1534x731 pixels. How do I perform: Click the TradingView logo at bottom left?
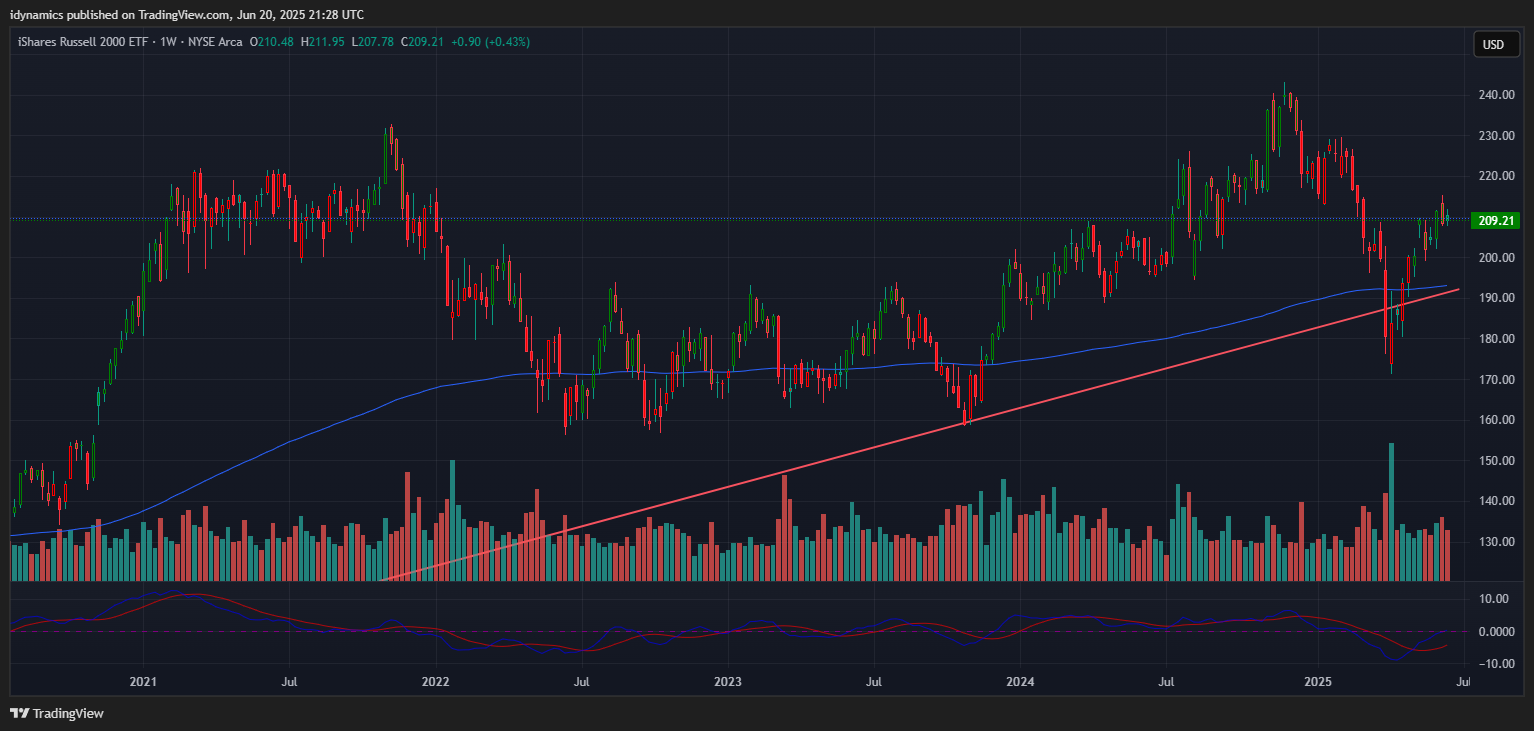coord(57,713)
